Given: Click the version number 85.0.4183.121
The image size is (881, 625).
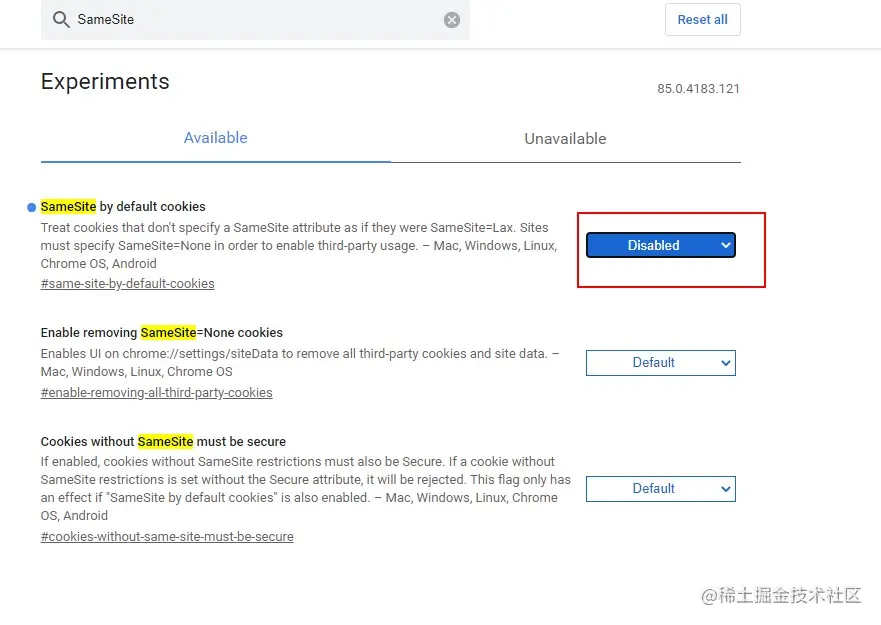Looking at the screenshot, I should point(698,89).
